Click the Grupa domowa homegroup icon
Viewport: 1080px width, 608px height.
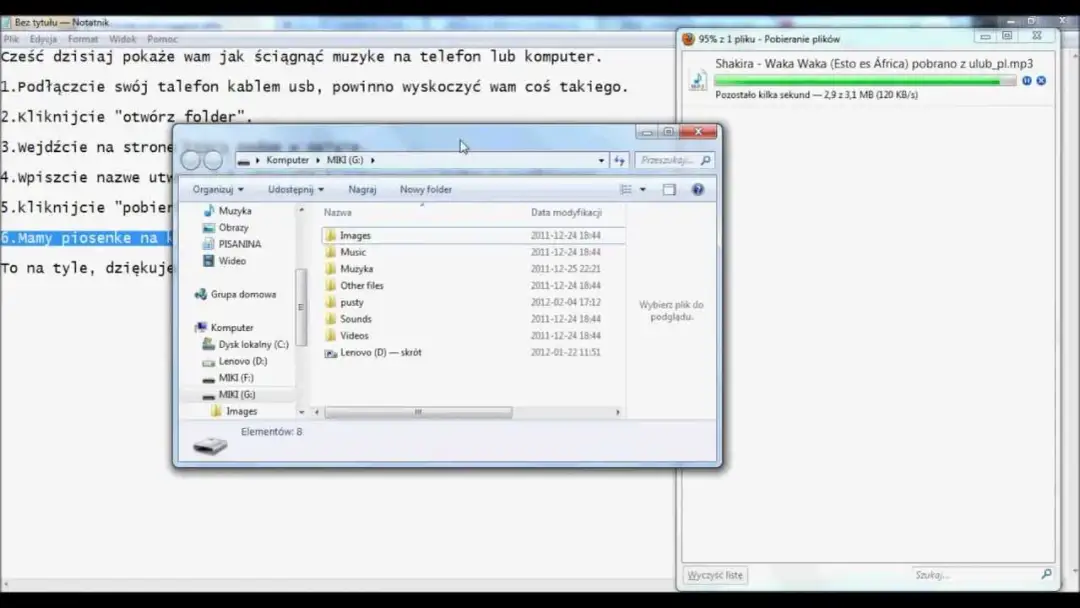[x=201, y=294]
